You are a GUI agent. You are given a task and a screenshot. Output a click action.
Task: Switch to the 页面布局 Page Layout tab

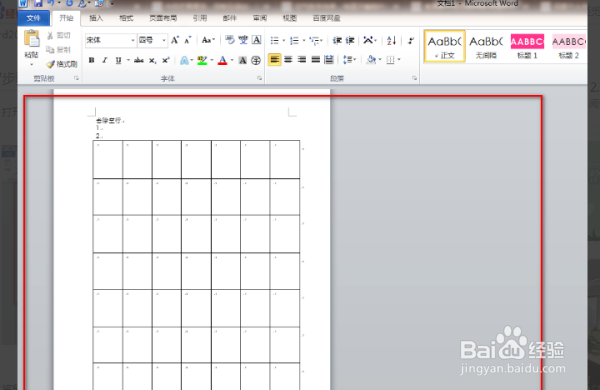[x=163, y=18]
